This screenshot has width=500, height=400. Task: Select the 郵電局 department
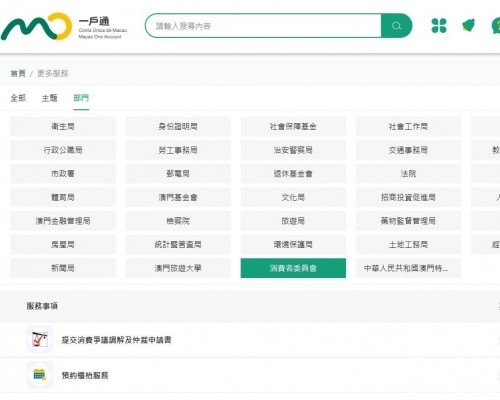[178, 174]
